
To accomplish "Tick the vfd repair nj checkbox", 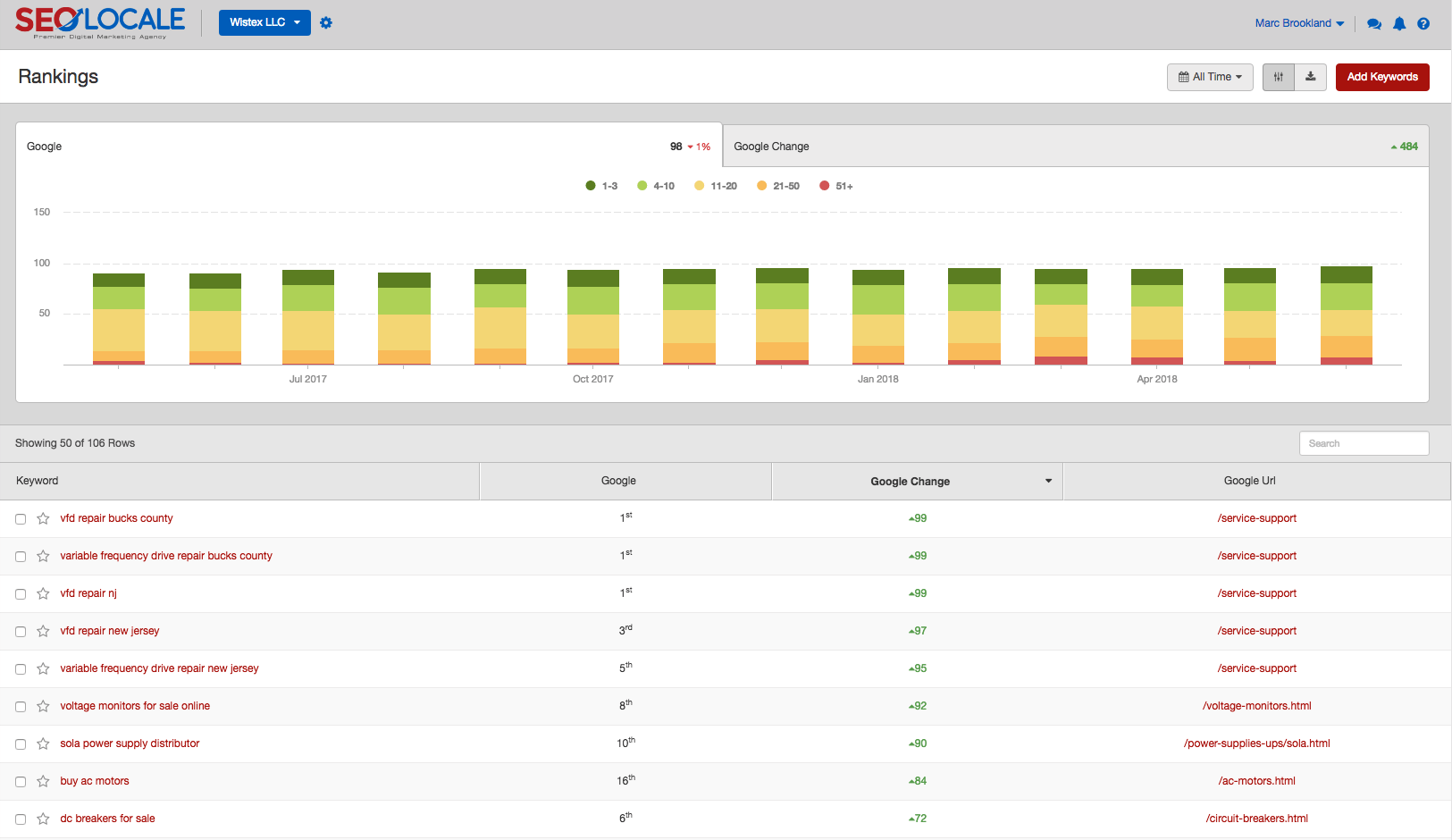I will (x=21, y=594).
